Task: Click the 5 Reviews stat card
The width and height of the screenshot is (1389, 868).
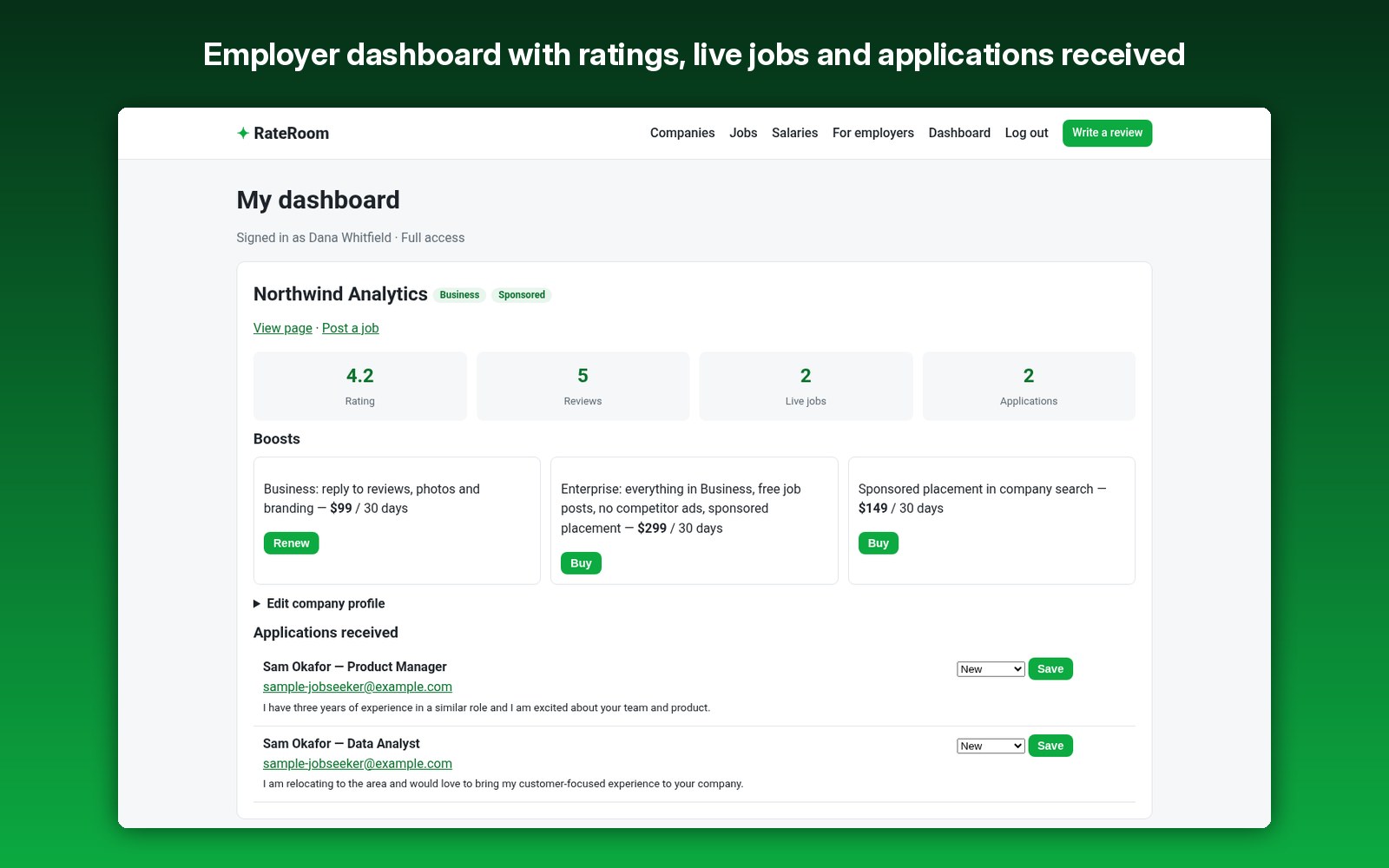Action: pos(583,386)
